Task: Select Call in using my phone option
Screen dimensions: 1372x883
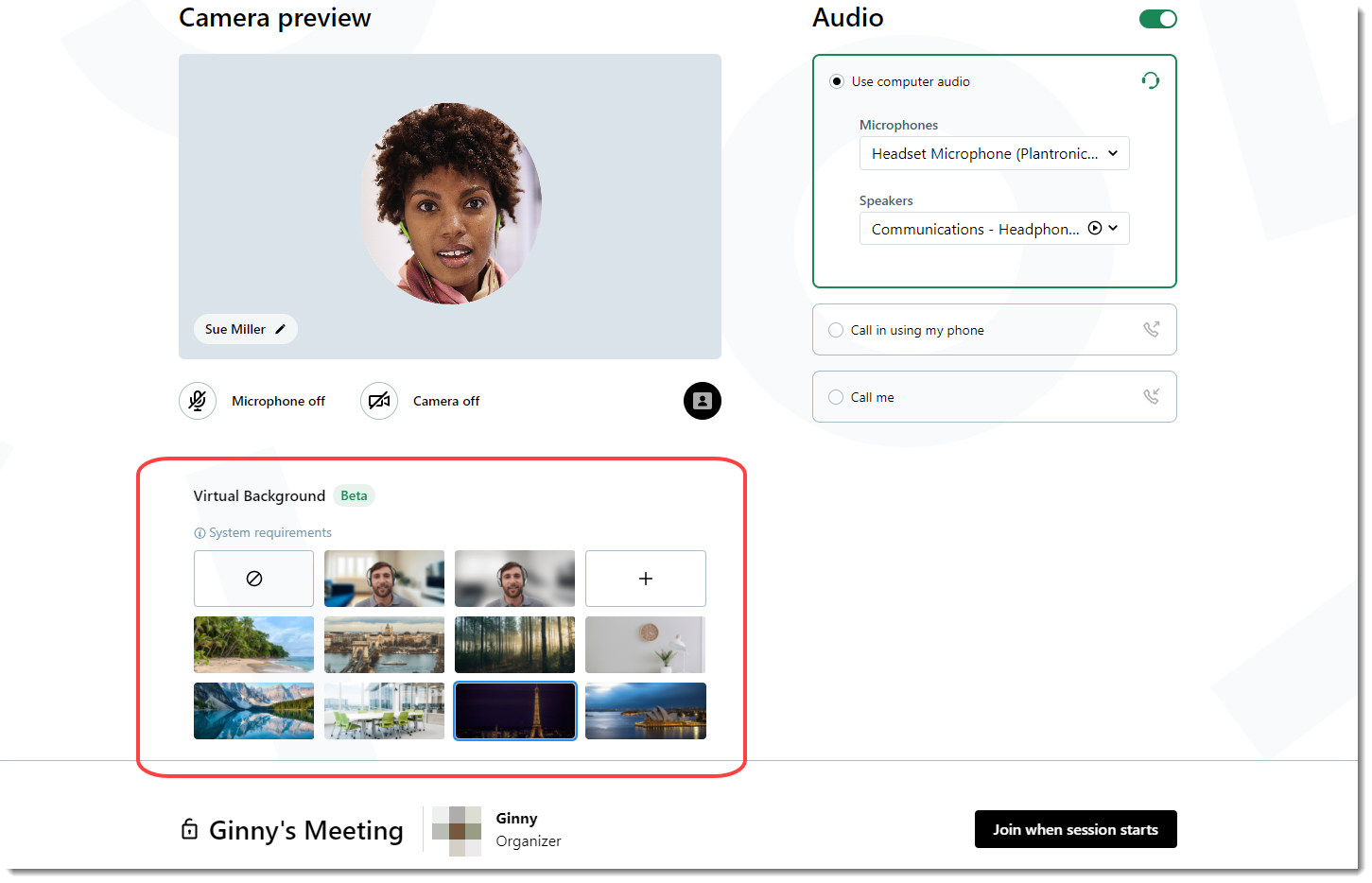Action: point(836,330)
